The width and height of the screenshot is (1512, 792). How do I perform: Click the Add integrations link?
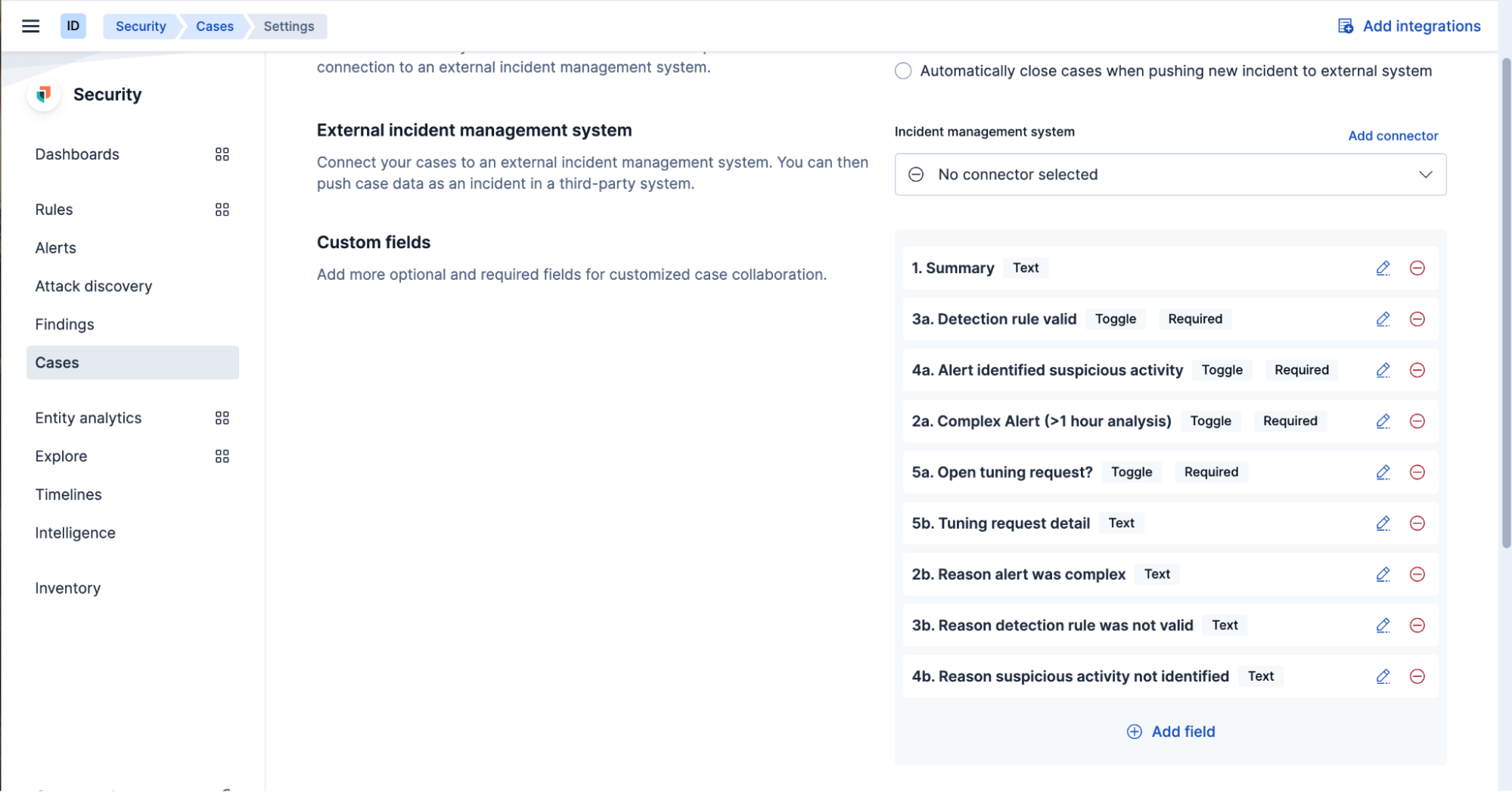(x=1409, y=26)
